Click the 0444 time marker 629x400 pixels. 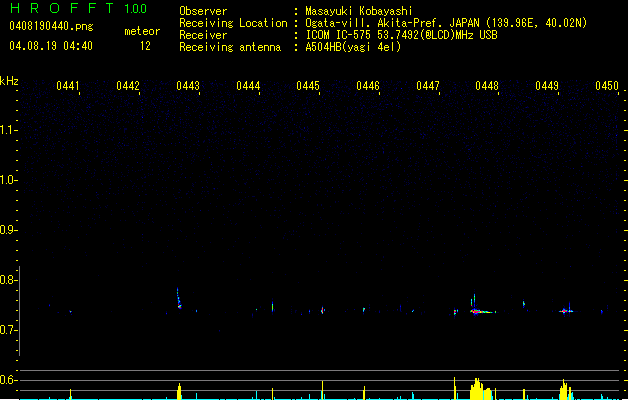tap(248, 86)
